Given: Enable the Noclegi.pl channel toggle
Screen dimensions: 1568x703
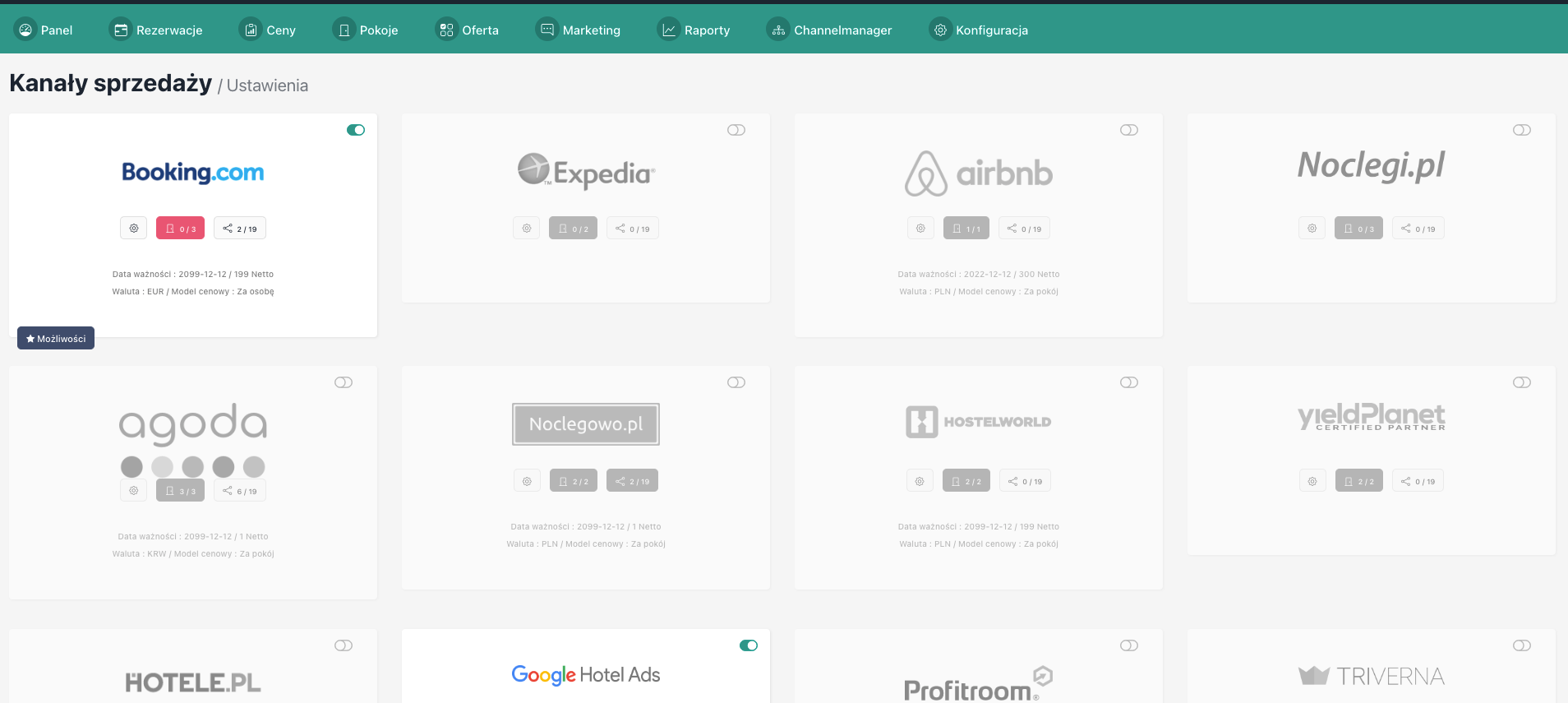Looking at the screenshot, I should pos(1522,130).
